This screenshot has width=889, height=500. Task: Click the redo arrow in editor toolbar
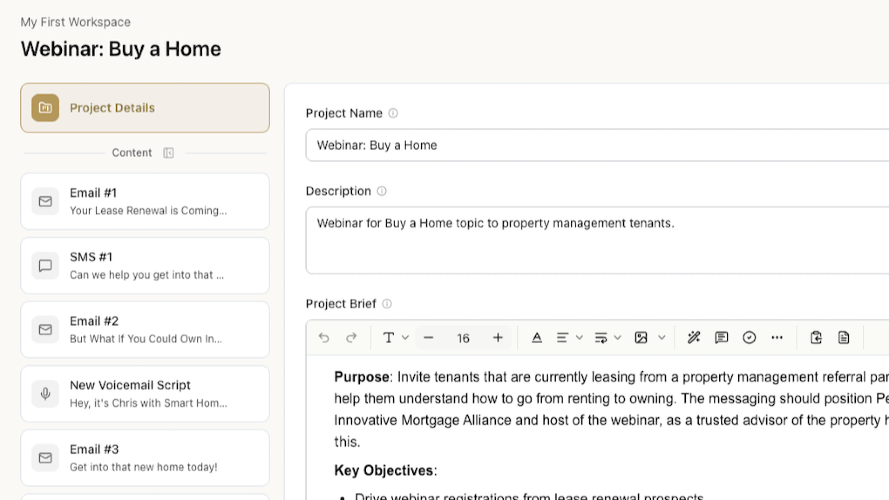351,338
